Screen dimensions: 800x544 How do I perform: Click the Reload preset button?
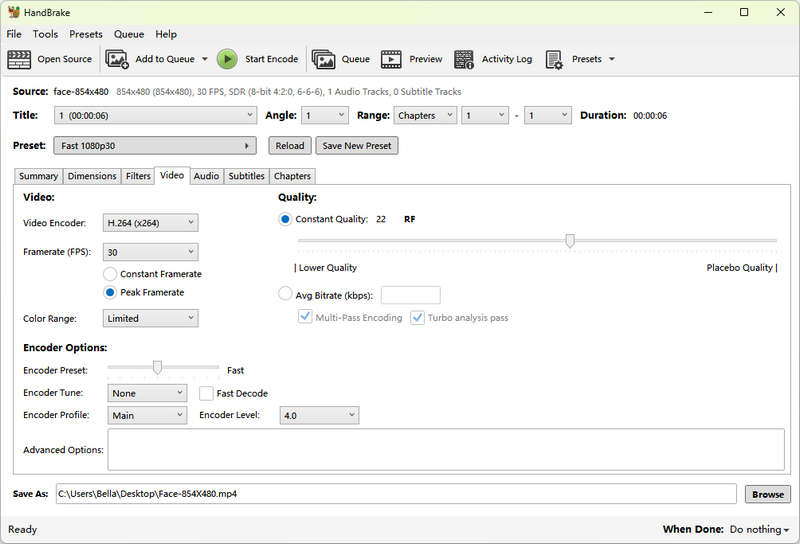click(290, 146)
